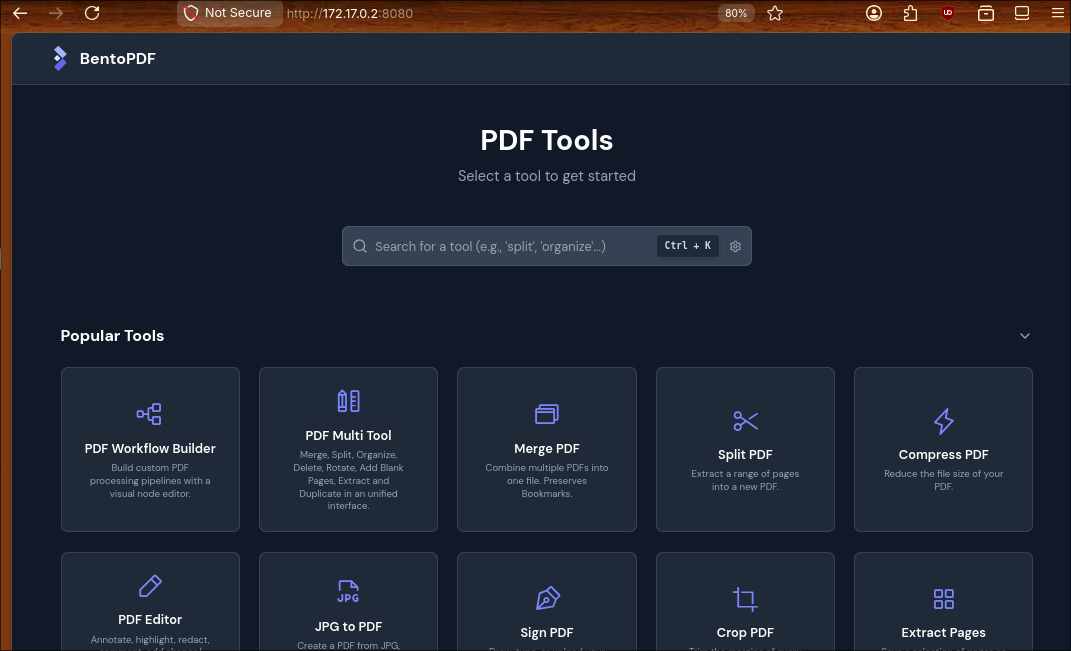The width and height of the screenshot is (1071, 651).
Task: Click the PDF Editor pencil icon
Action: 150,585
